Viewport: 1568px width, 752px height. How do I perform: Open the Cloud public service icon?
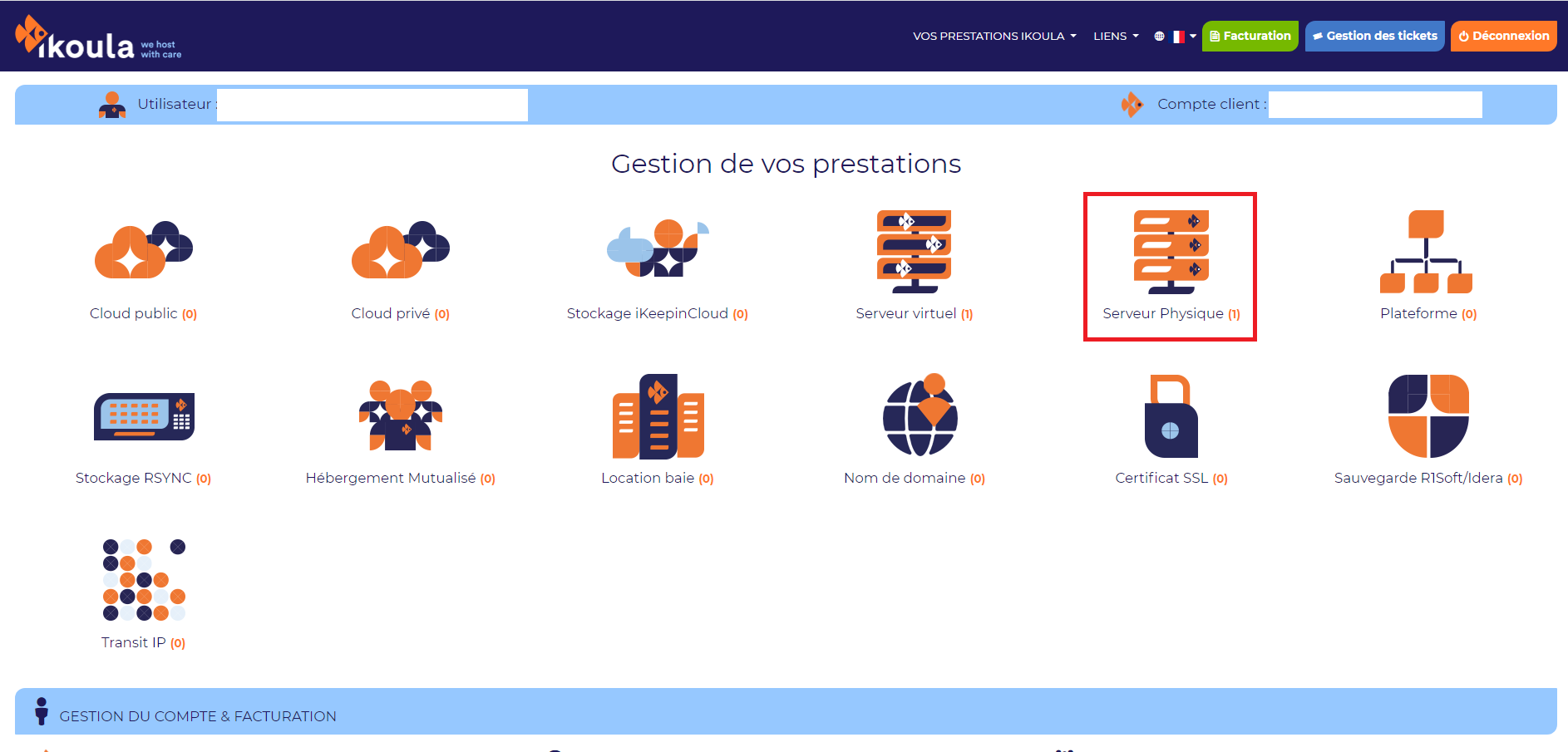(x=144, y=249)
